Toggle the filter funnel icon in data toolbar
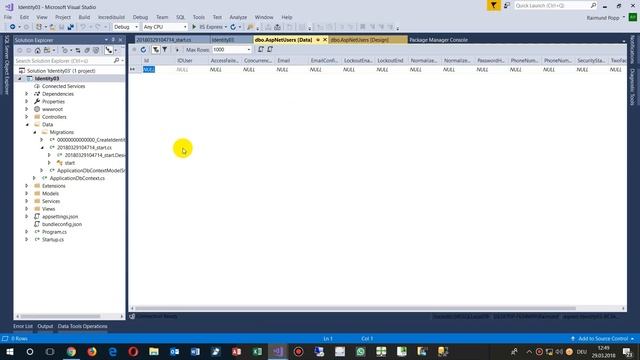 [165, 50]
